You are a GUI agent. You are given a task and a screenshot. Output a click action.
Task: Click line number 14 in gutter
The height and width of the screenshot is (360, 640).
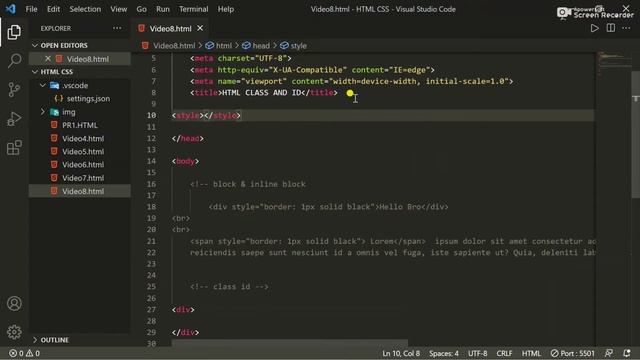click(151, 161)
